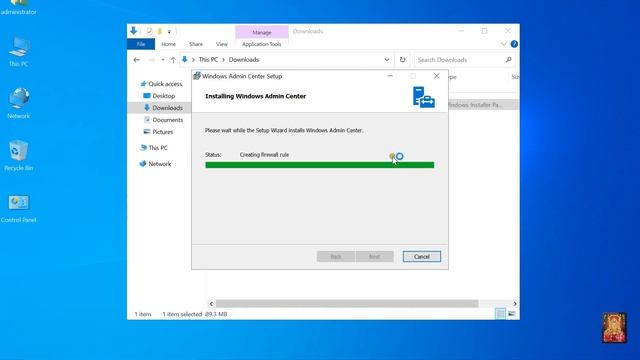
Task: Click the green installation progress bar
Action: 320,165
